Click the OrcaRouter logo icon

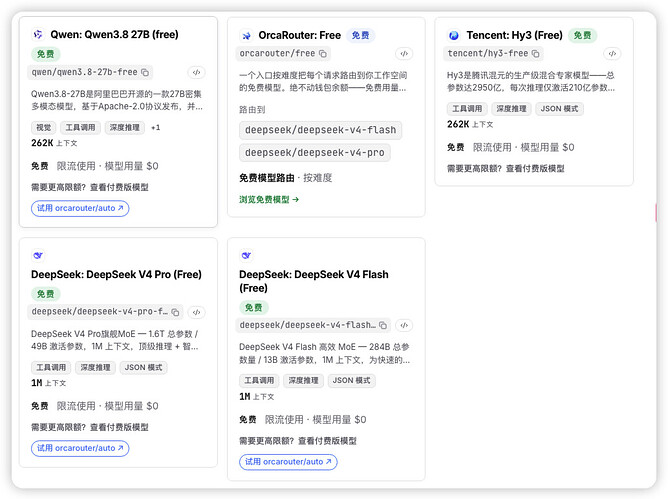coord(246,36)
